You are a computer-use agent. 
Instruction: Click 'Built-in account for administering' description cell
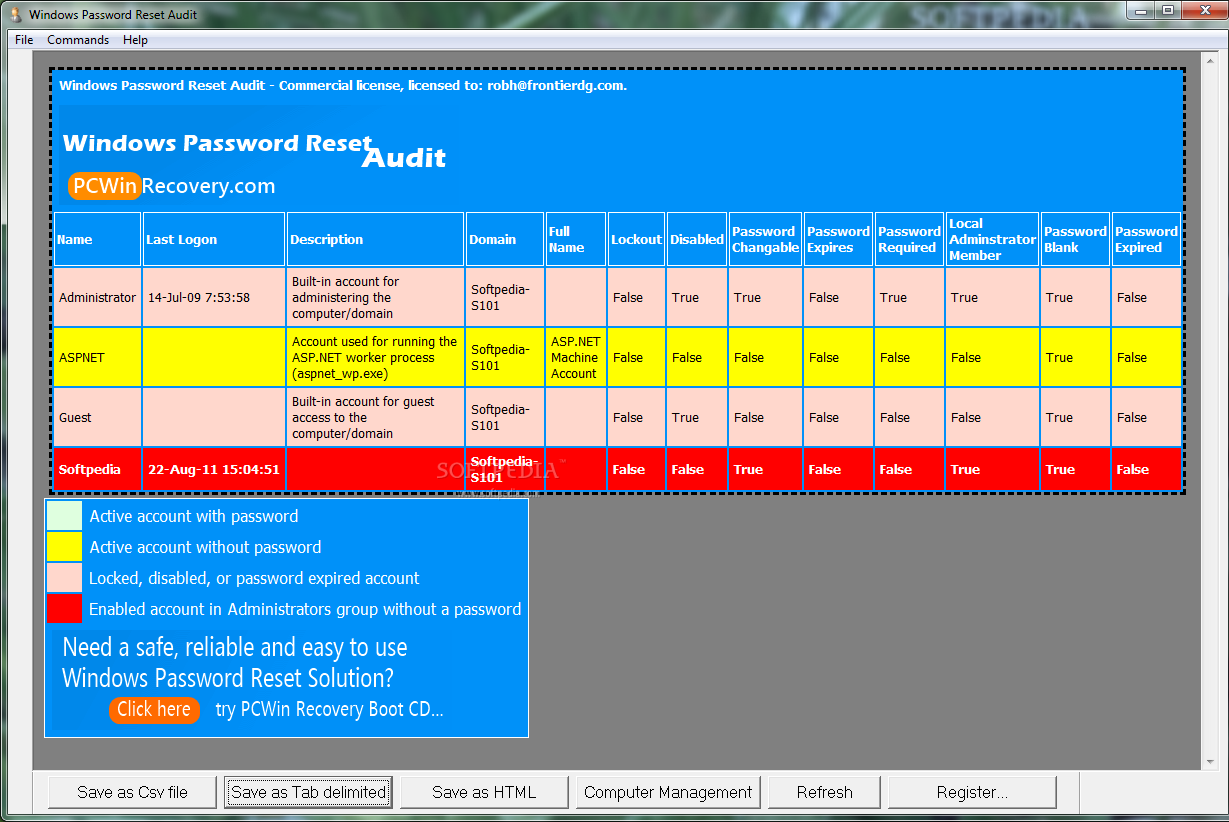point(376,297)
